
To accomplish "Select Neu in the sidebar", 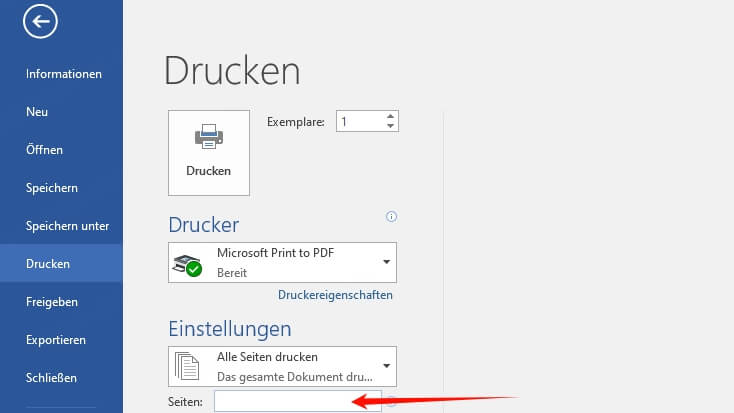I will click(x=37, y=112).
